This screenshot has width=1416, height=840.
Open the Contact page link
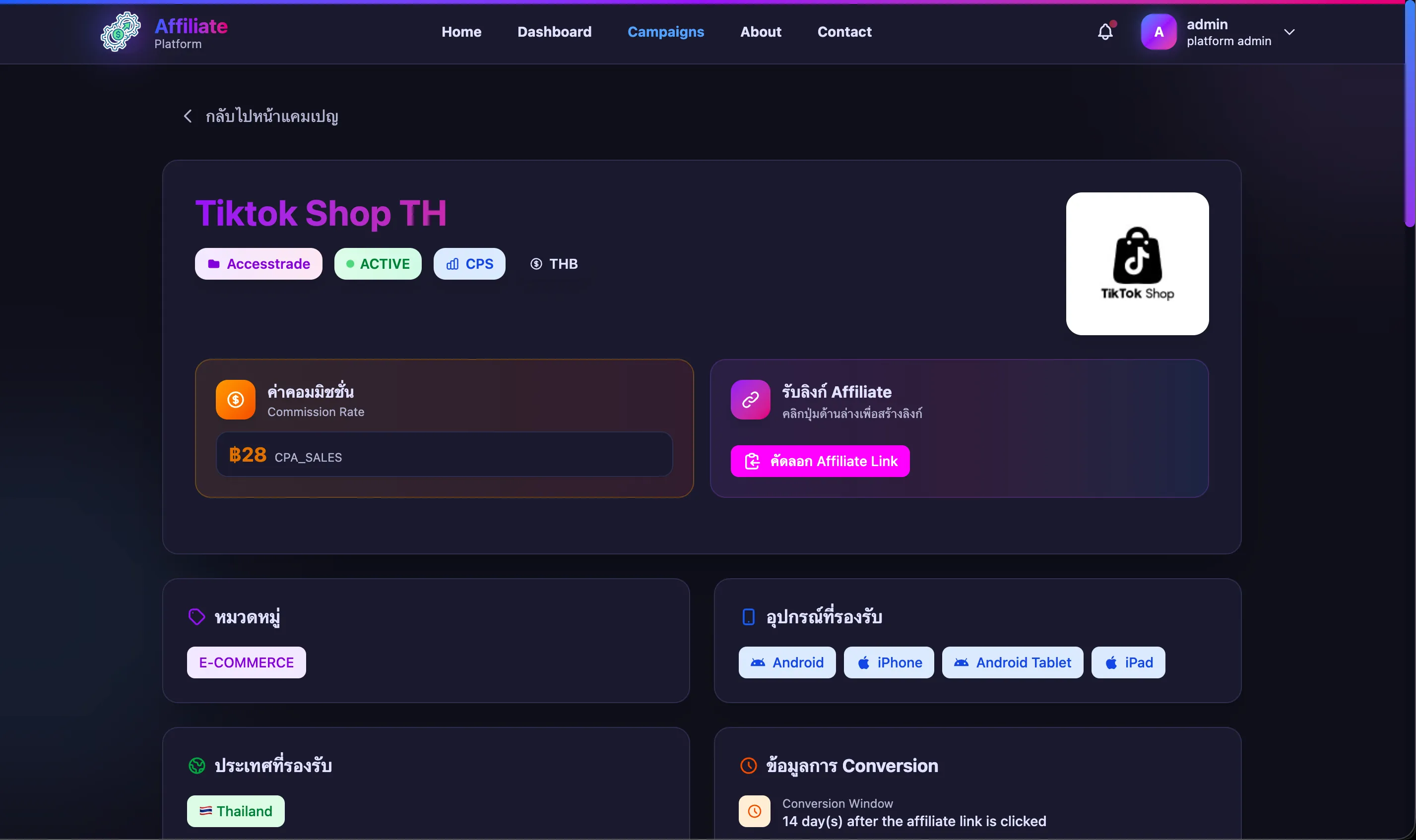pos(844,32)
